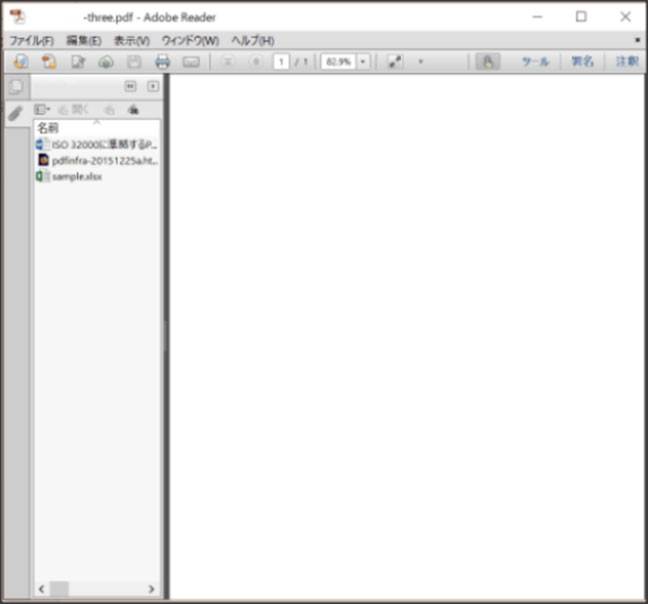Open the 署名 (Sign) pane
This screenshot has width=648, height=604.
click(x=582, y=62)
